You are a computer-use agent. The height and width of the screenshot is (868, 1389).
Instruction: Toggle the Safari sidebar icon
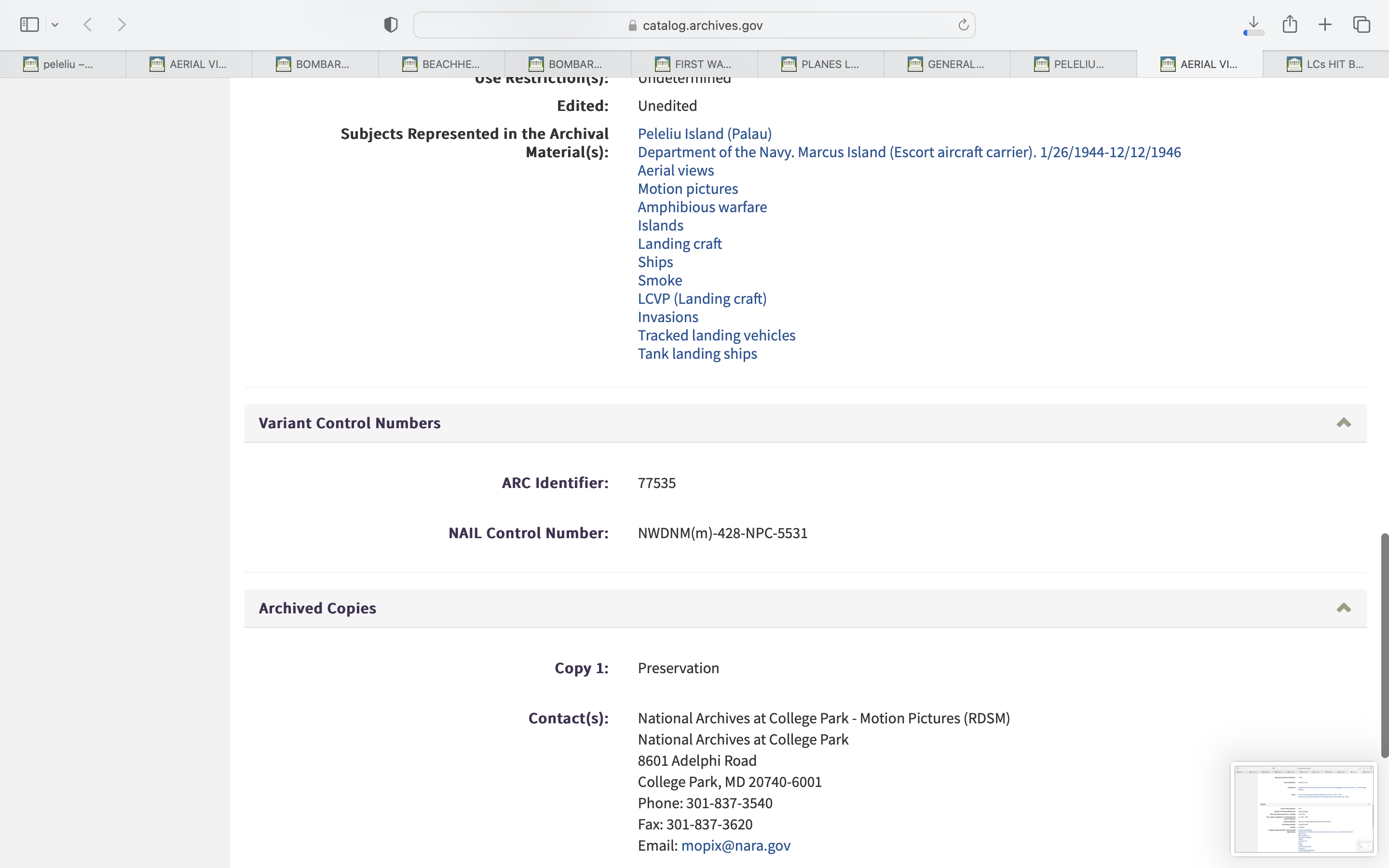coord(29,25)
